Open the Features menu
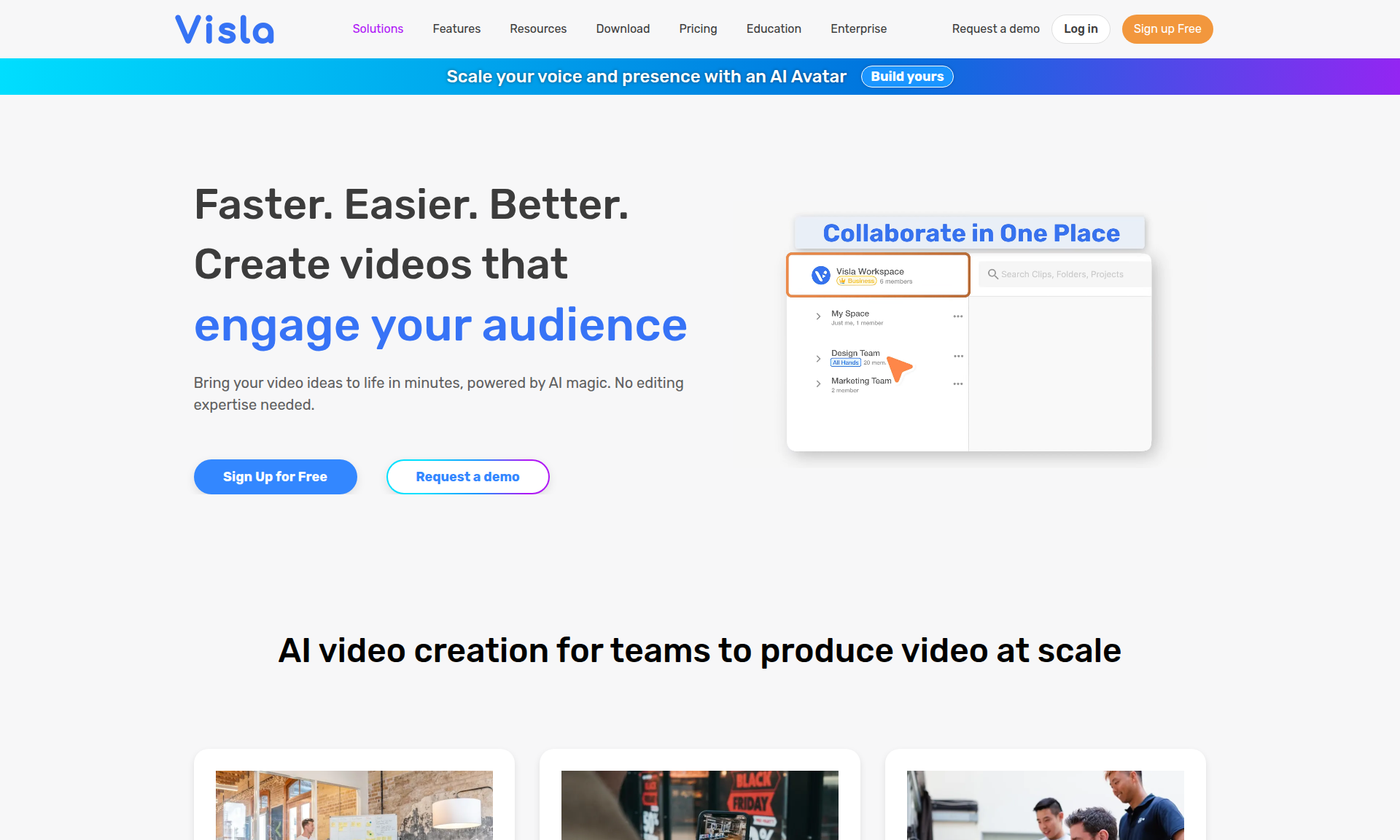This screenshot has height=840, width=1400. [x=456, y=29]
